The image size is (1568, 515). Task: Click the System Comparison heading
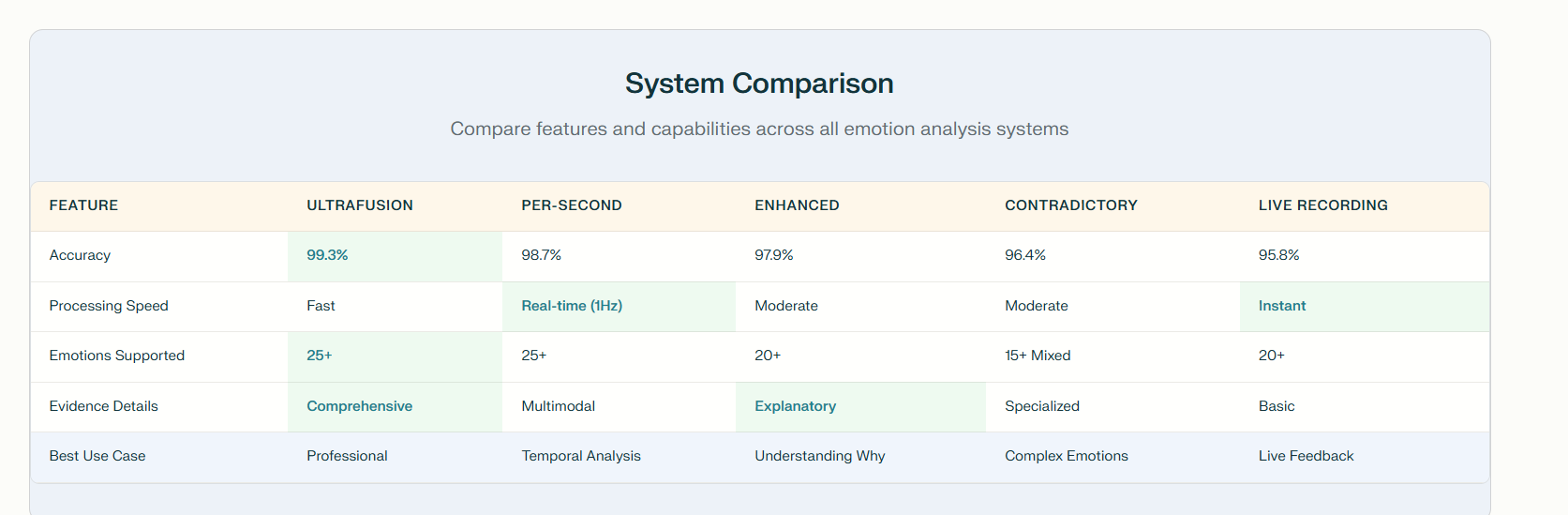pyautogui.click(x=759, y=83)
